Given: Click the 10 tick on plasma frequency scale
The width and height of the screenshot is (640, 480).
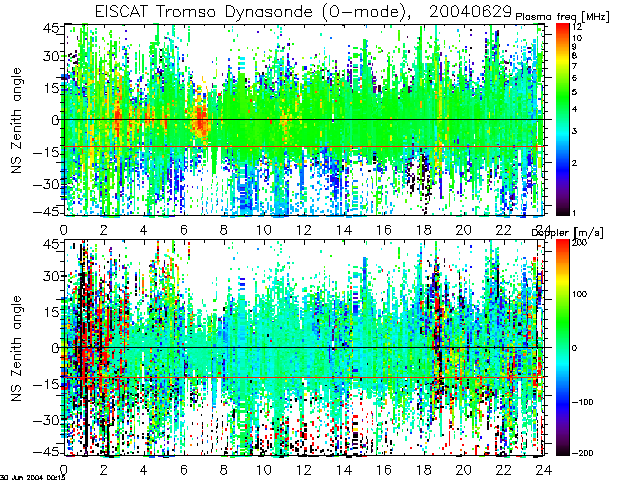Looking at the screenshot, I should click(577, 38).
